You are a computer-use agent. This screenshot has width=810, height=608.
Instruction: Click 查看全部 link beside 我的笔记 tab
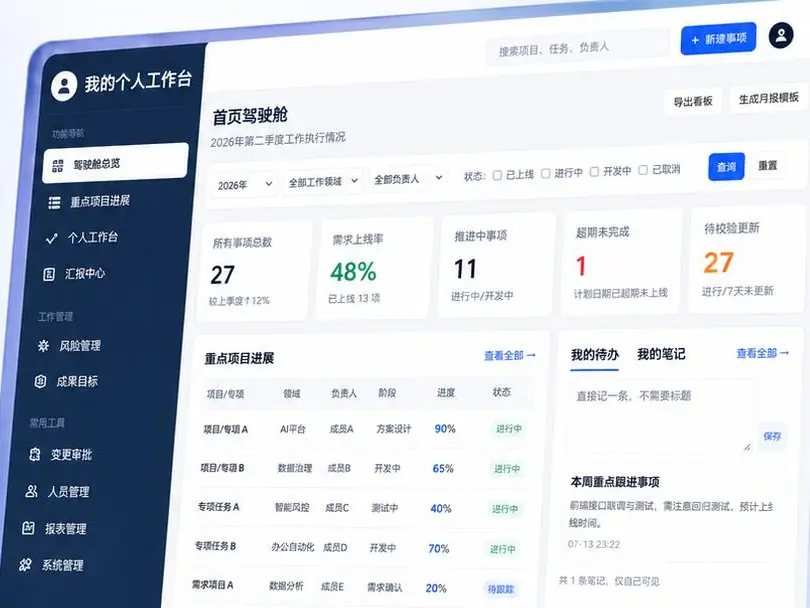(762, 353)
